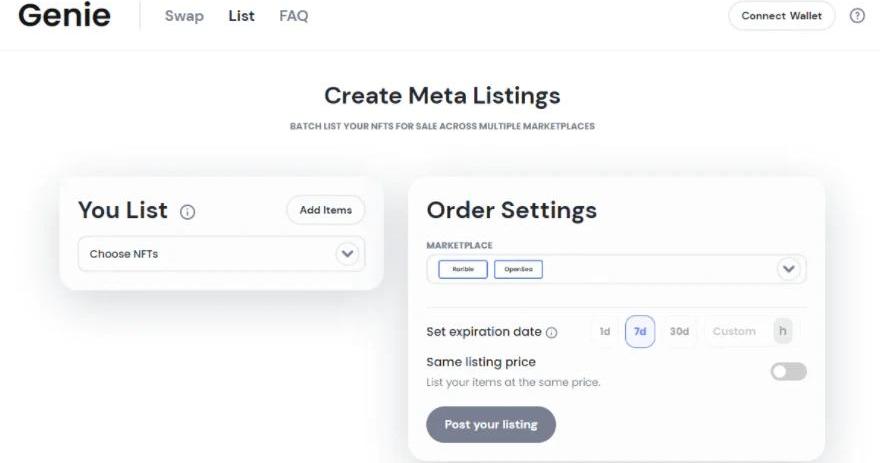
Task: Click the Connect Wallet button
Action: [781, 16]
